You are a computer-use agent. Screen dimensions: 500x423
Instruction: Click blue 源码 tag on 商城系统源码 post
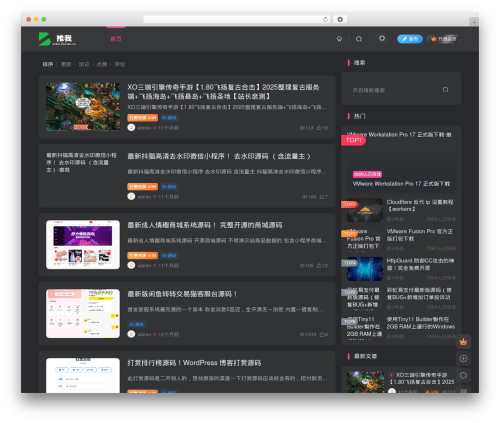click(169, 256)
